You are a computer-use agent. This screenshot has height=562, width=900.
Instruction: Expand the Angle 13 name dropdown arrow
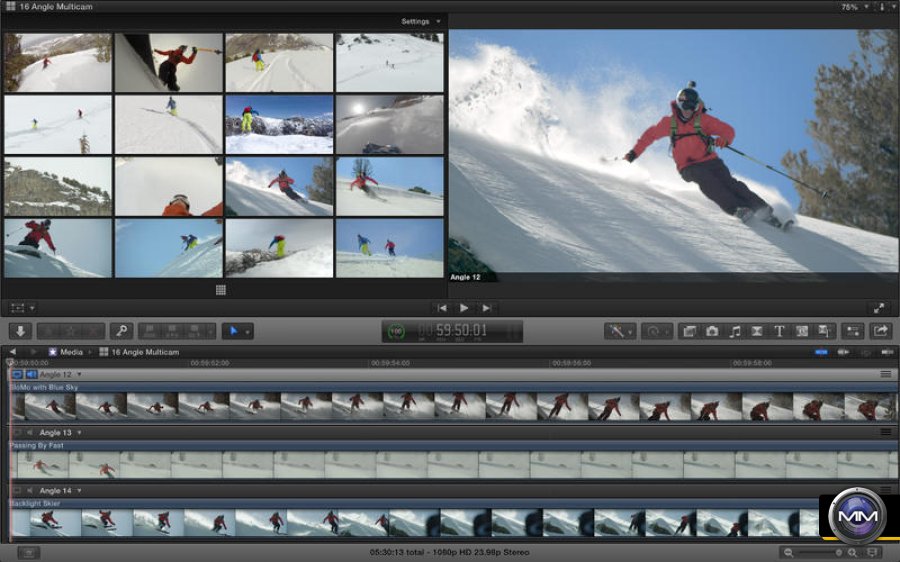tap(79, 432)
